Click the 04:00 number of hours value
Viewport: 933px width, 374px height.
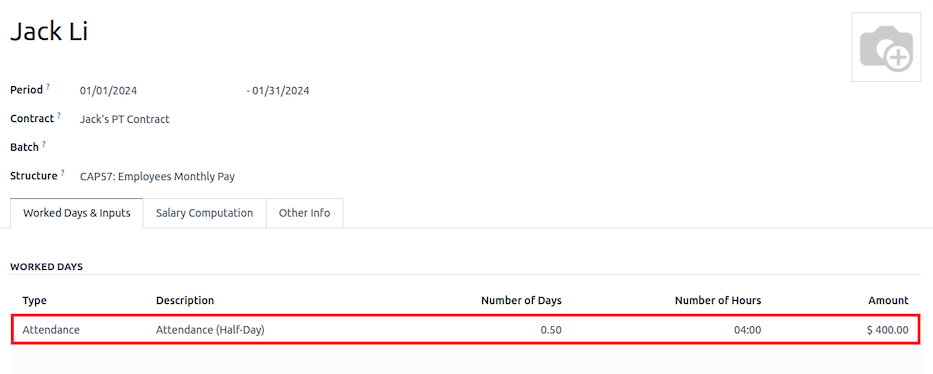(748, 329)
